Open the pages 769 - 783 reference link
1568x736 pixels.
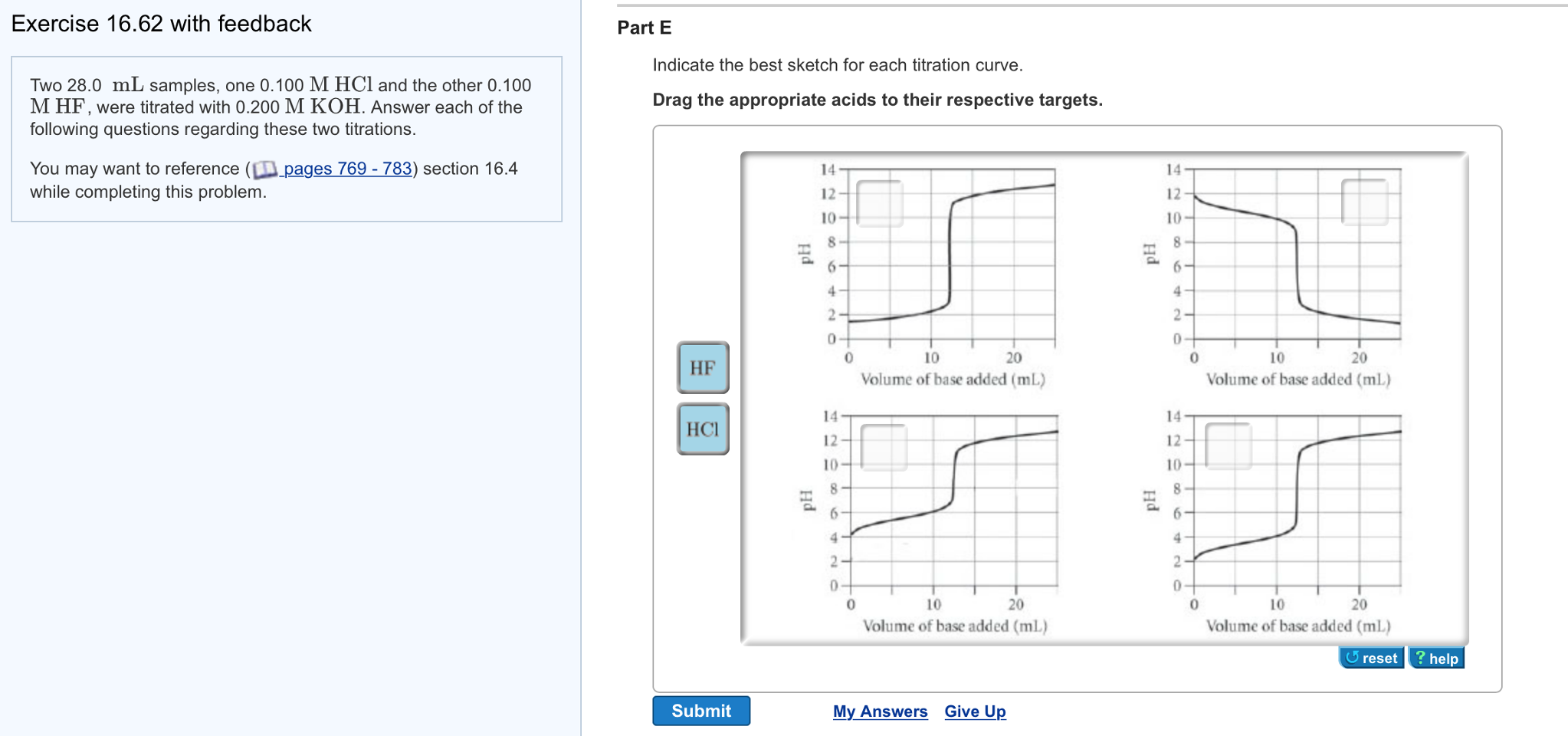tap(348, 169)
